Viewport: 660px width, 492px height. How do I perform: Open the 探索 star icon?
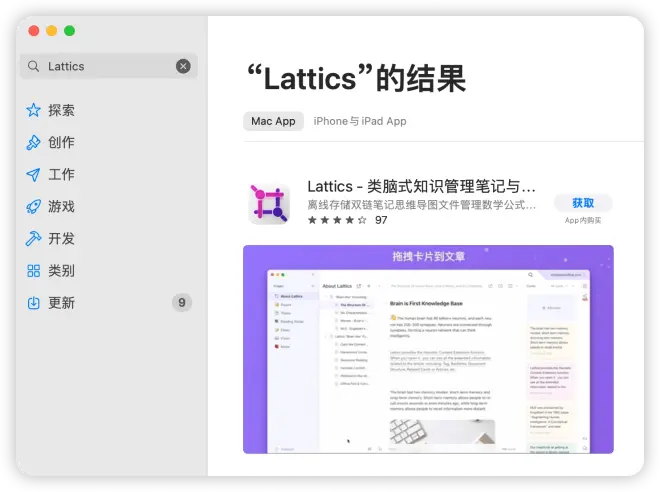pyautogui.click(x=33, y=110)
